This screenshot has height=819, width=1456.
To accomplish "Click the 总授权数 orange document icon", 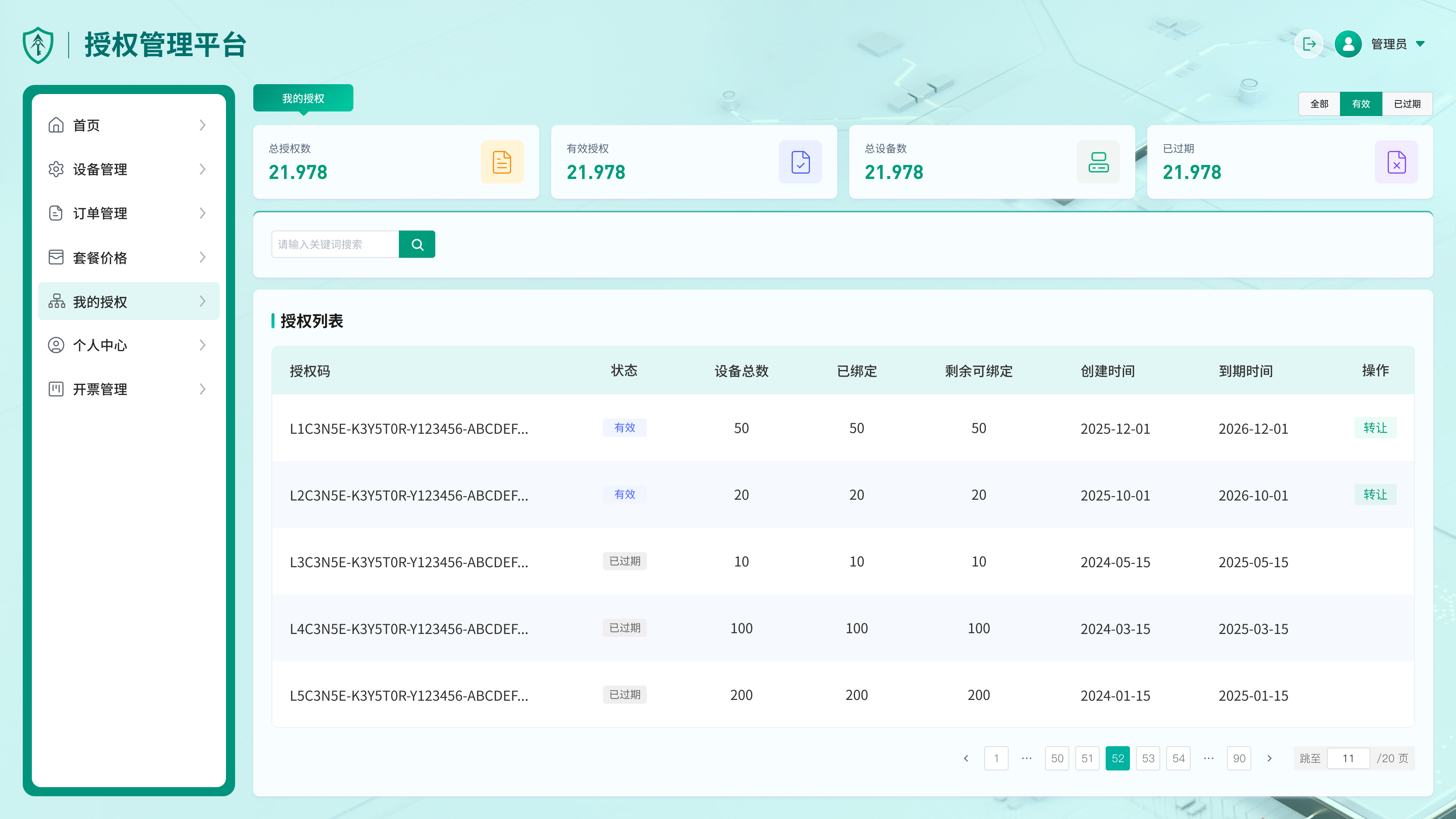I will click(502, 162).
